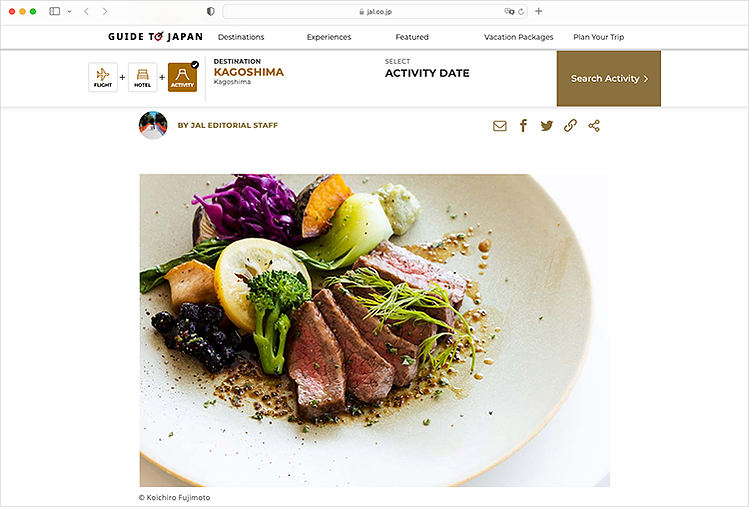
Task: Toggle the checked Activity package icon
Action: tap(182, 77)
